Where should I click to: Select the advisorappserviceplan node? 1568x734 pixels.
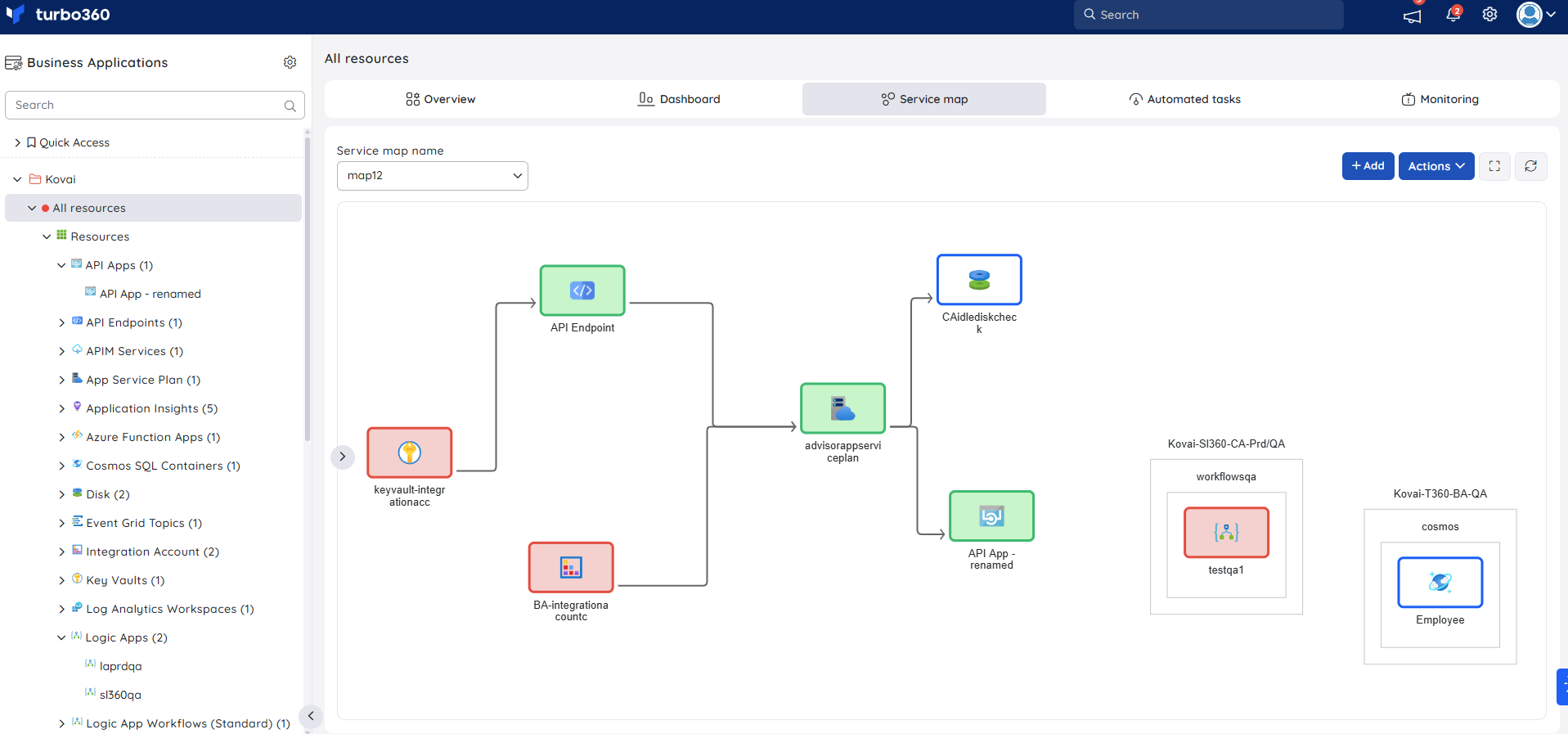842,408
